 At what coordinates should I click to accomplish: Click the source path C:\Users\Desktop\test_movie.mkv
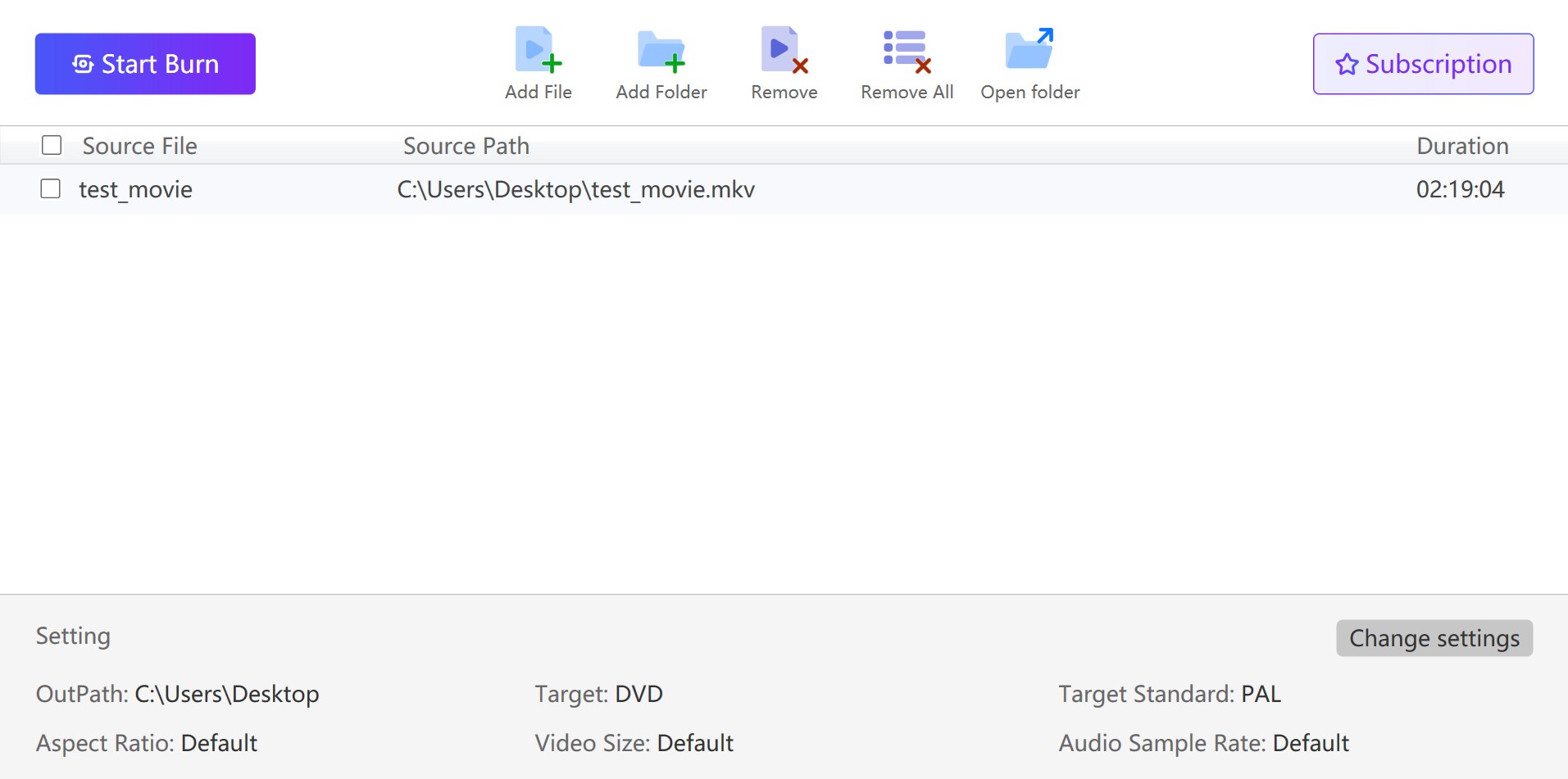pyautogui.click(x=576, y=190)
